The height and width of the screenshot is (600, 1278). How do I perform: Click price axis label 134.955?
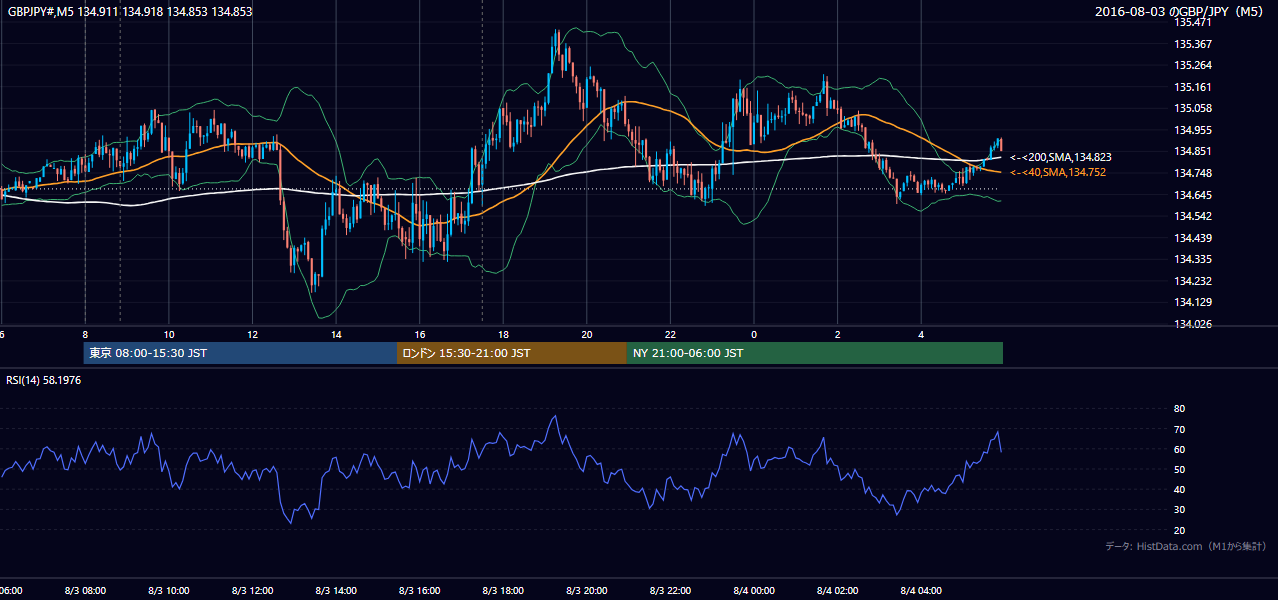[1192, 130]
